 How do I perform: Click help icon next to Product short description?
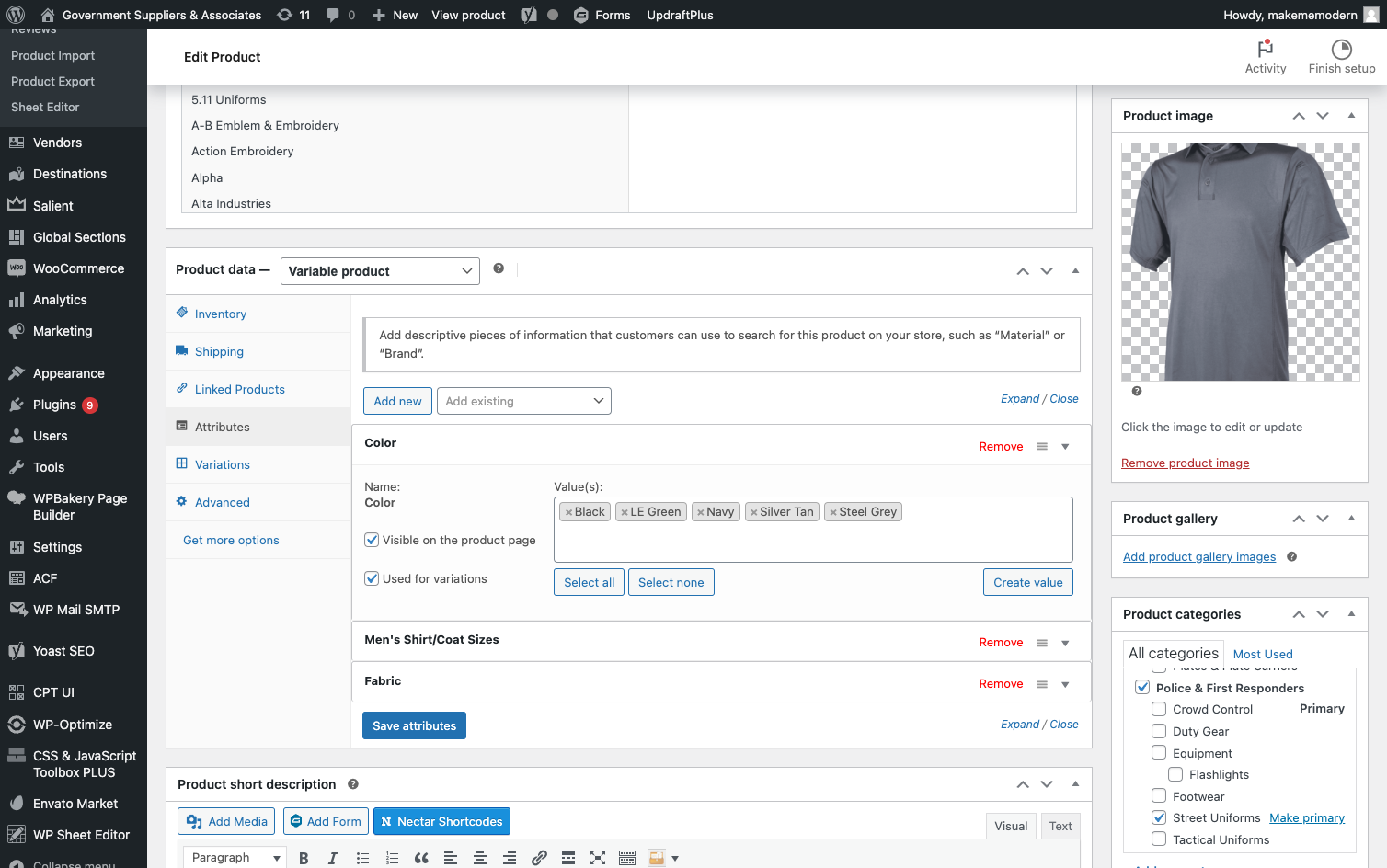pyautogui.click(x=353, y=784)
